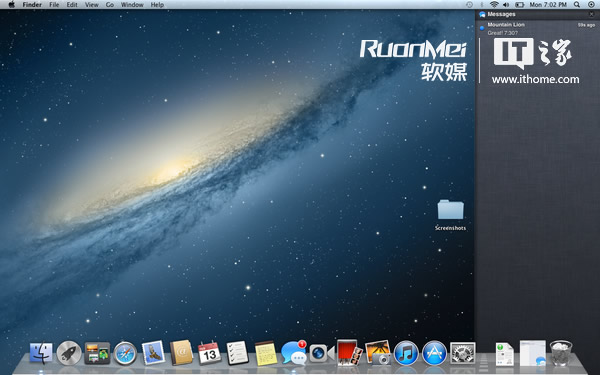The image size is (600, 375).
Task: Select the Screenshots folder on desktop
Action: pos(450,215)
